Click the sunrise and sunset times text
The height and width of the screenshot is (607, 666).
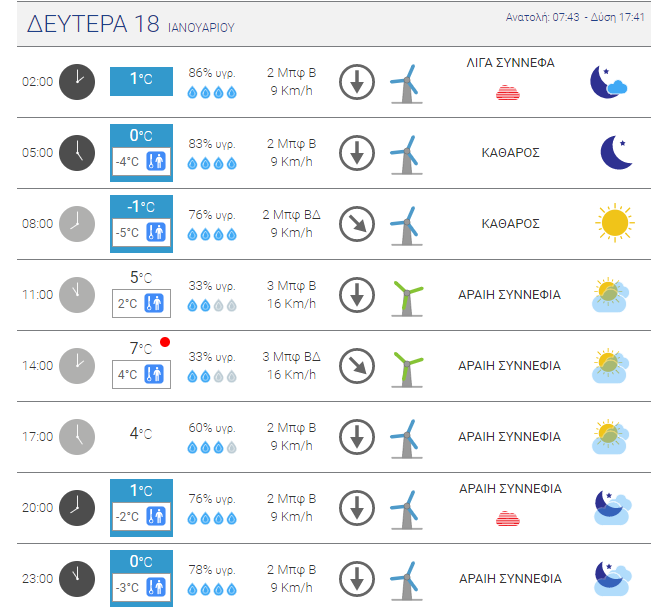(575, 17)
